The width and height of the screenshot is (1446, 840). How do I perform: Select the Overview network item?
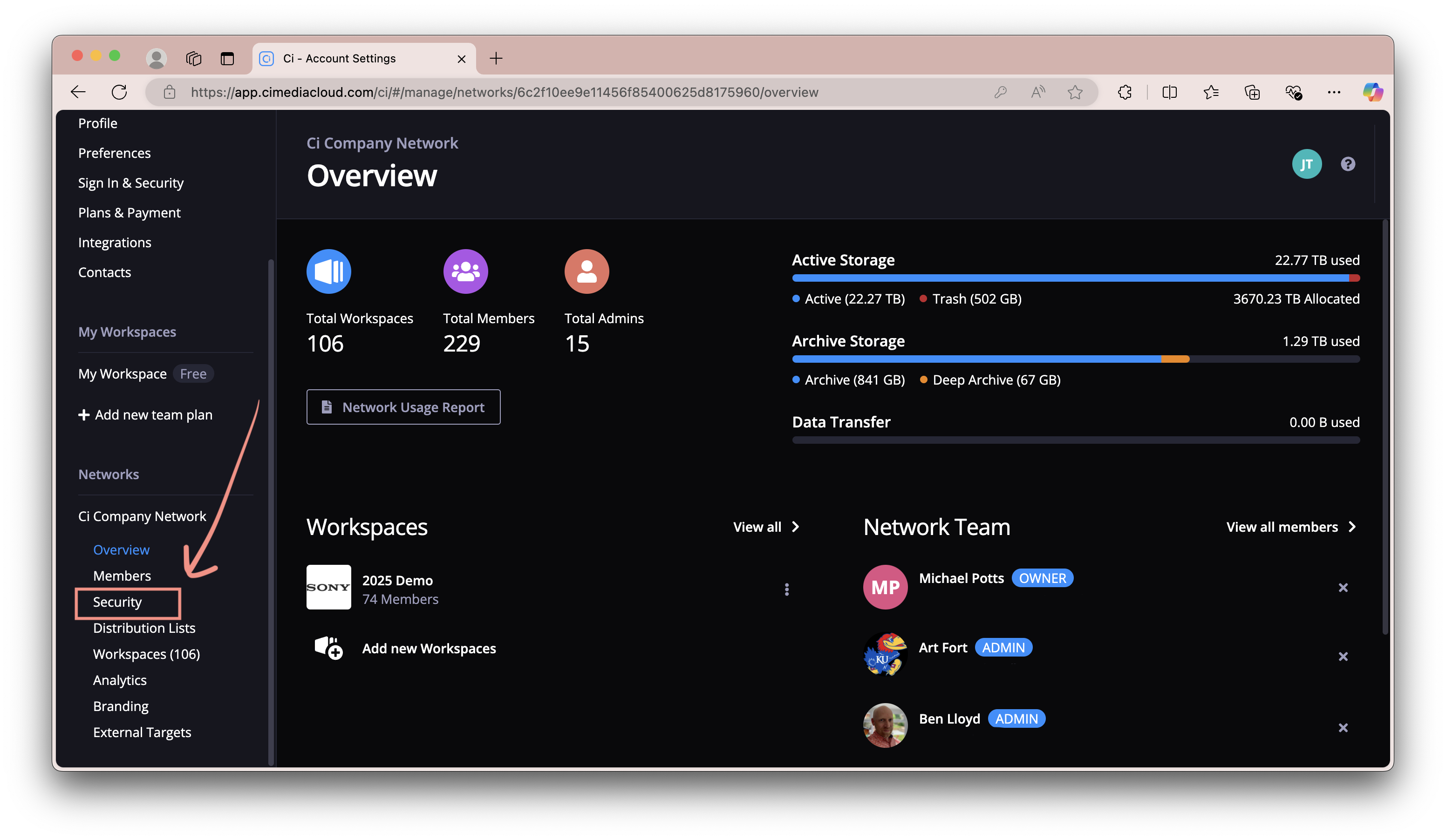point(121,550)
